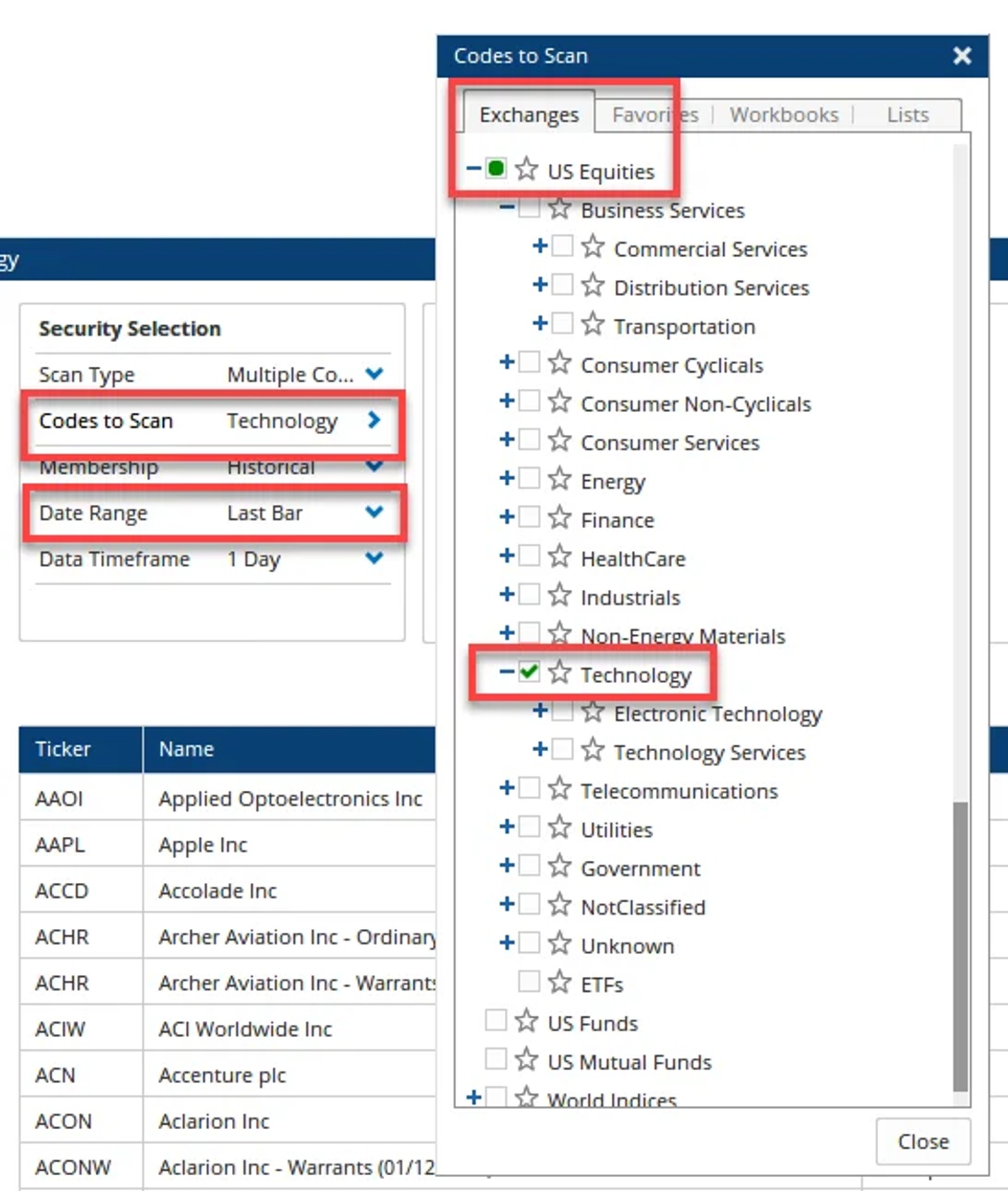Star the Consumer Services sector

pyautogui.click(x=559, y=440)
